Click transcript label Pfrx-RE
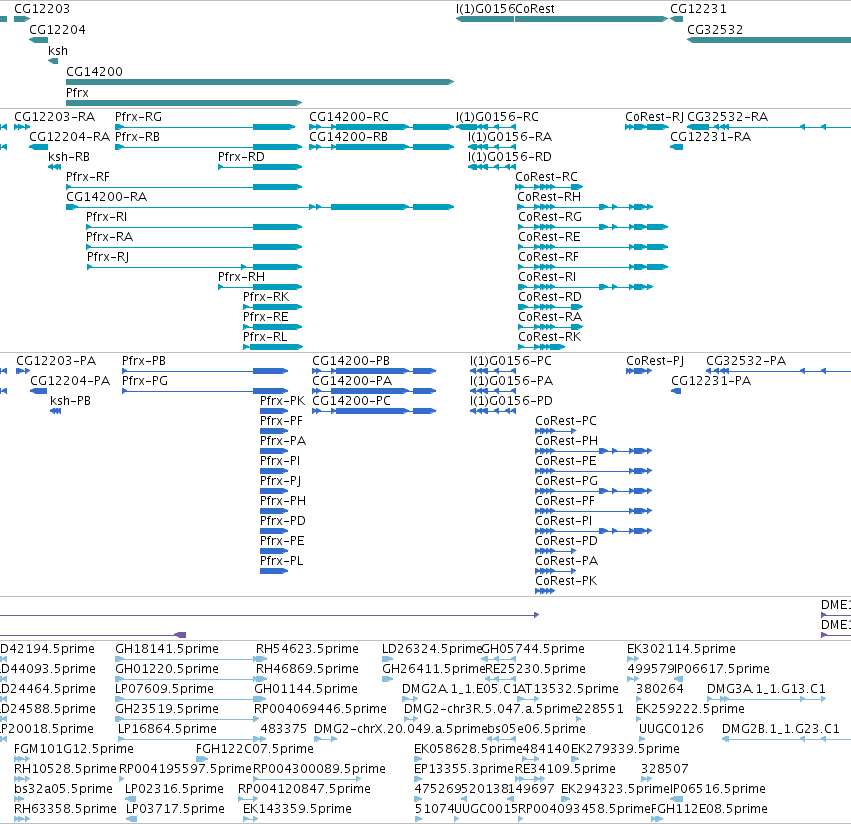This screenshot has width=851, height=824. (265, 317)
